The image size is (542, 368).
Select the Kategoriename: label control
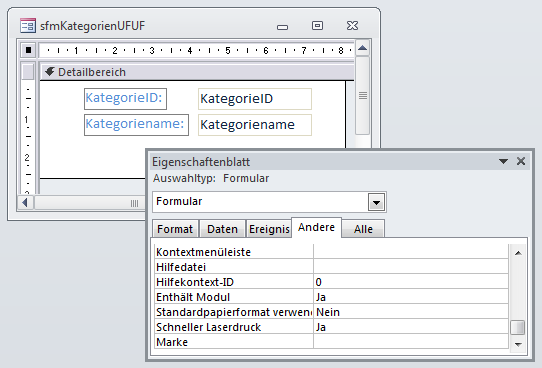pyautogui.click(x=136, y=125)
